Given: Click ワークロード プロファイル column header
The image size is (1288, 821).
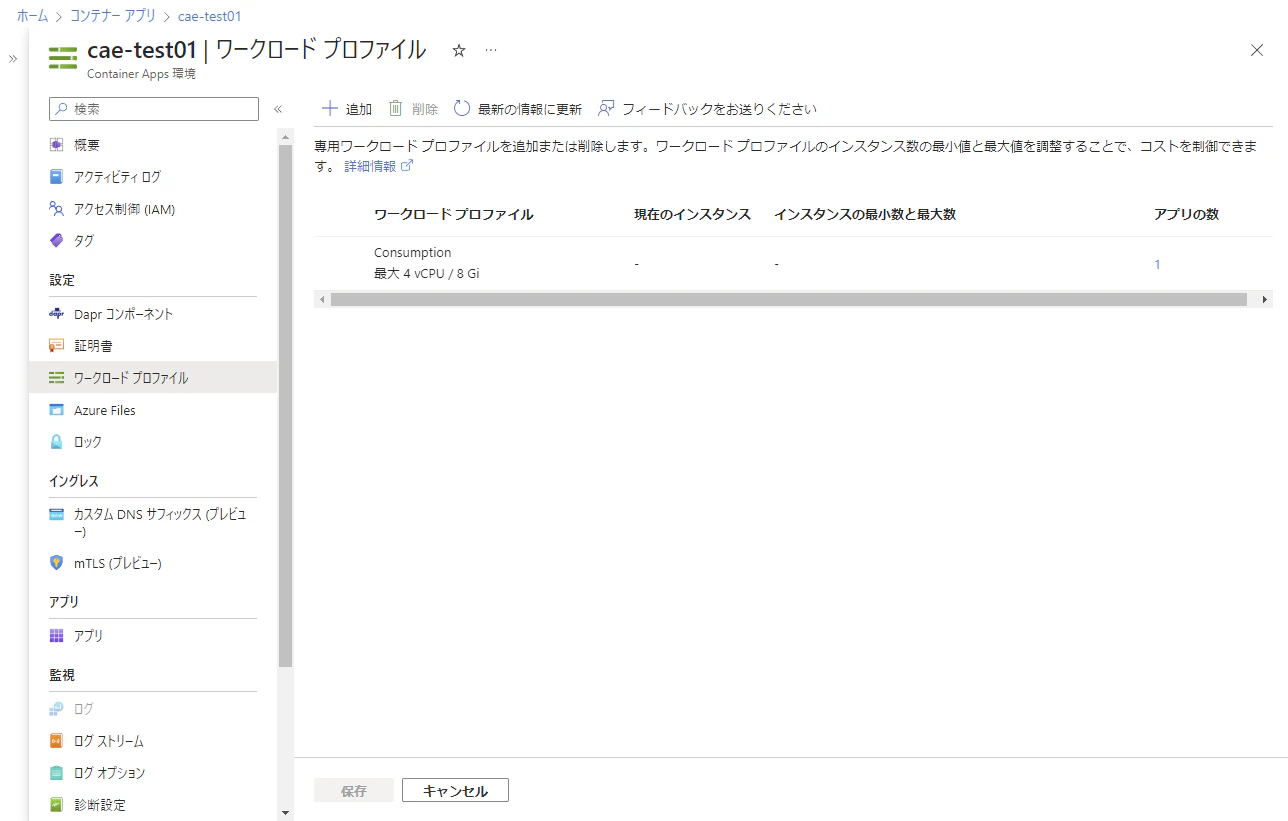Looking at the screenshot, I should pyautogui.click(x=453, y=214).
